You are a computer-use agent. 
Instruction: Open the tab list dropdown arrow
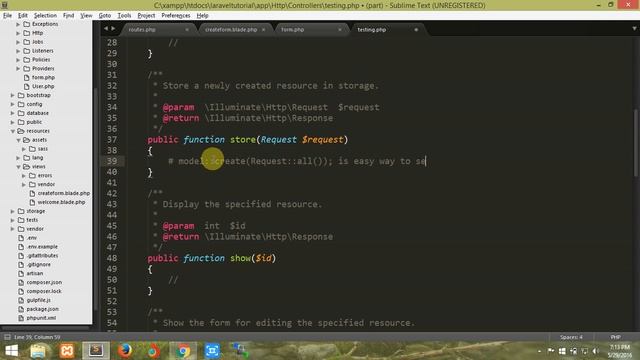(x=634, y=29)
